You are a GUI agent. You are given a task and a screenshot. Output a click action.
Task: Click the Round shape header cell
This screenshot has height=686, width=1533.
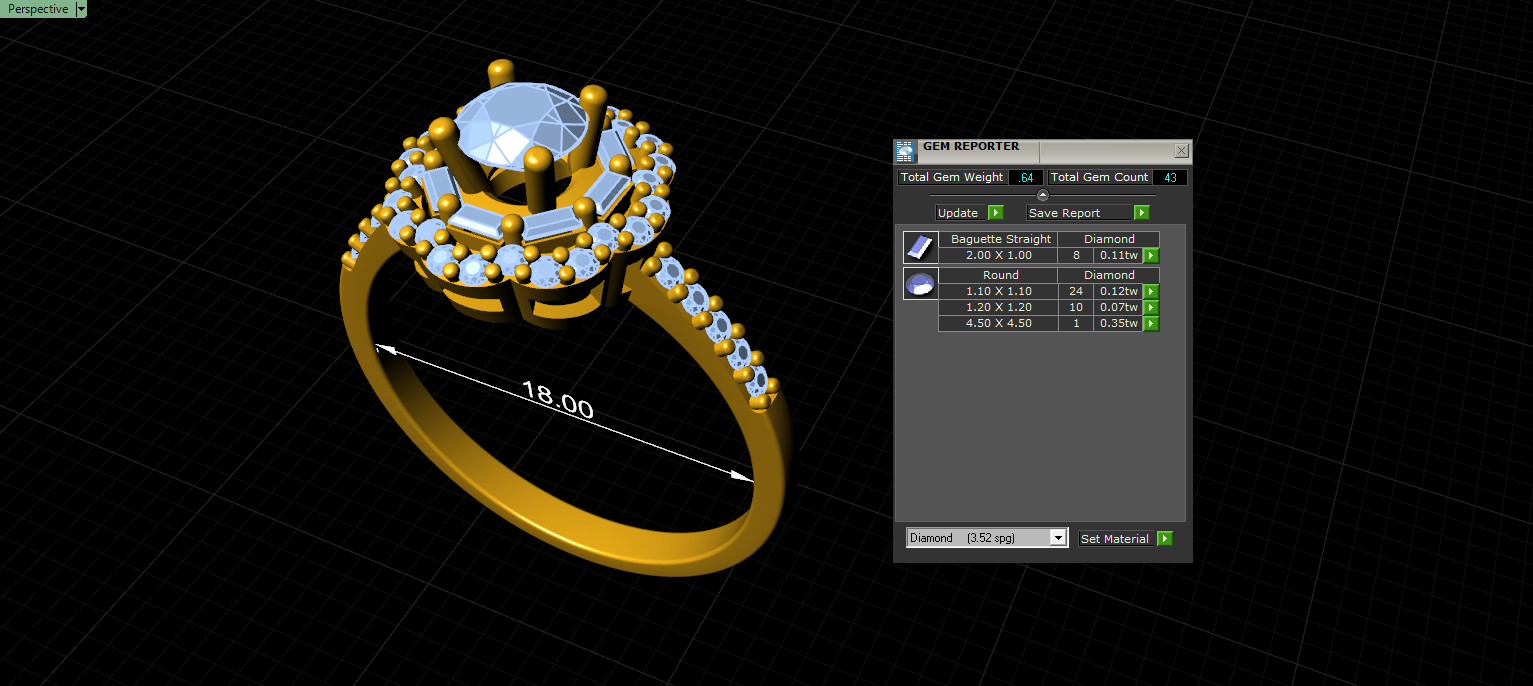pos(1000,275)
